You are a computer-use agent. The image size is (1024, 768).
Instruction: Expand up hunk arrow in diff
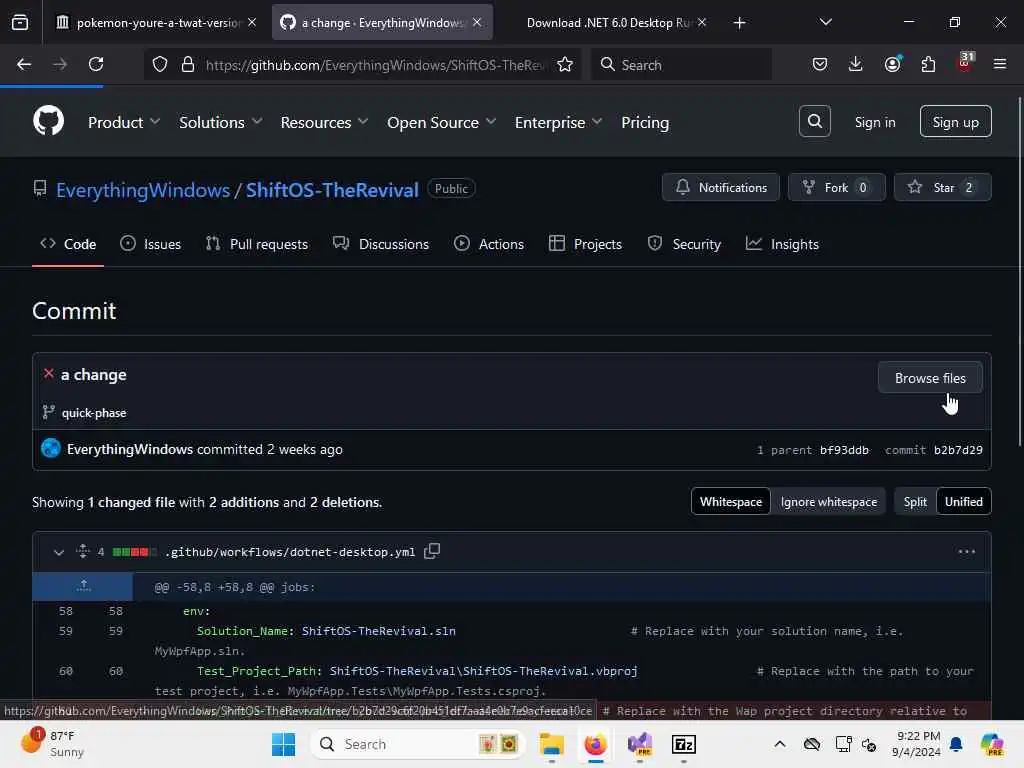(x=83, y=586)
